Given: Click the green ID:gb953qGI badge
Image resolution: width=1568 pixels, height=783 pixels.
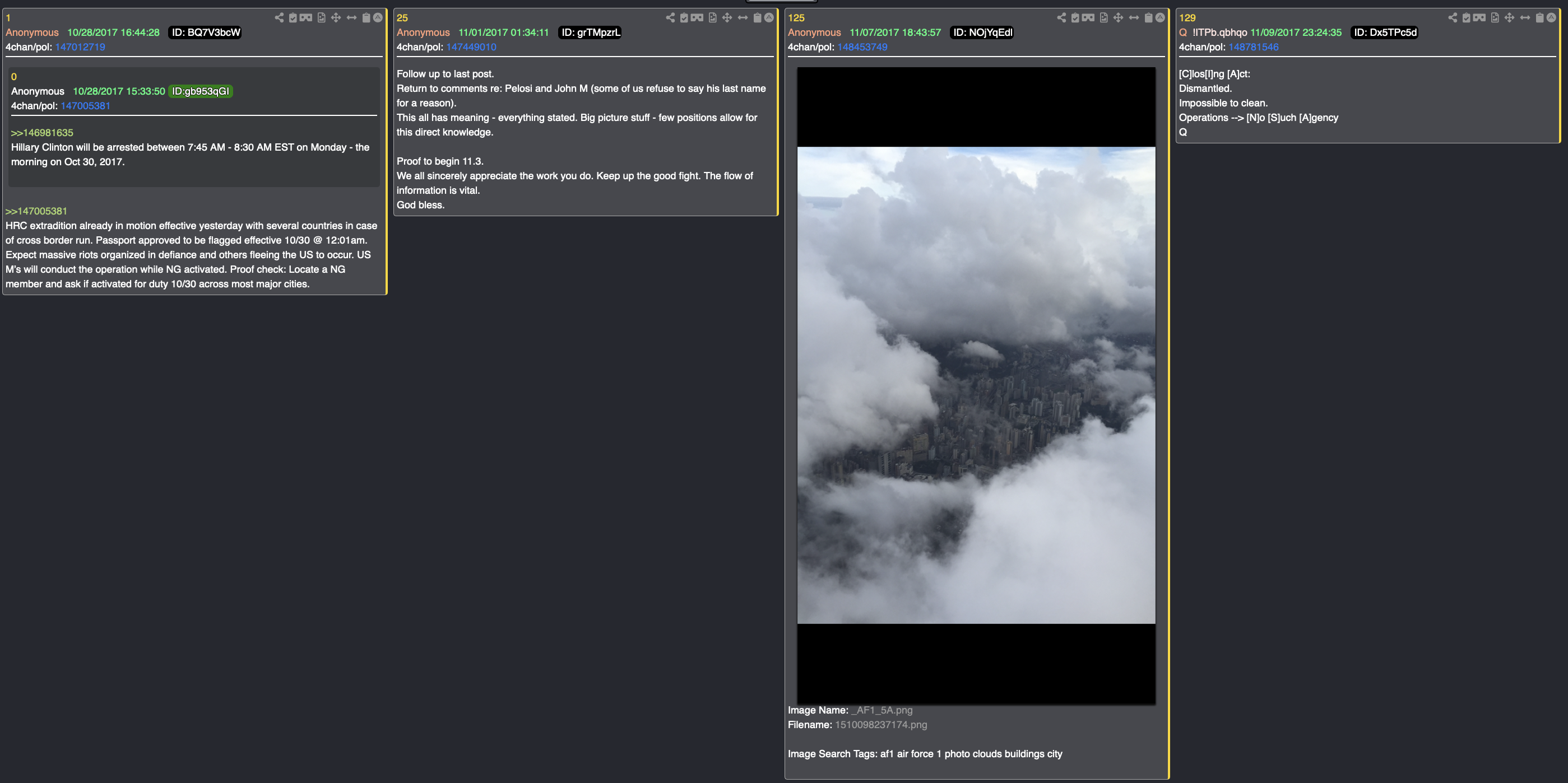Looking at the screenshot, I should coord(200,91).
